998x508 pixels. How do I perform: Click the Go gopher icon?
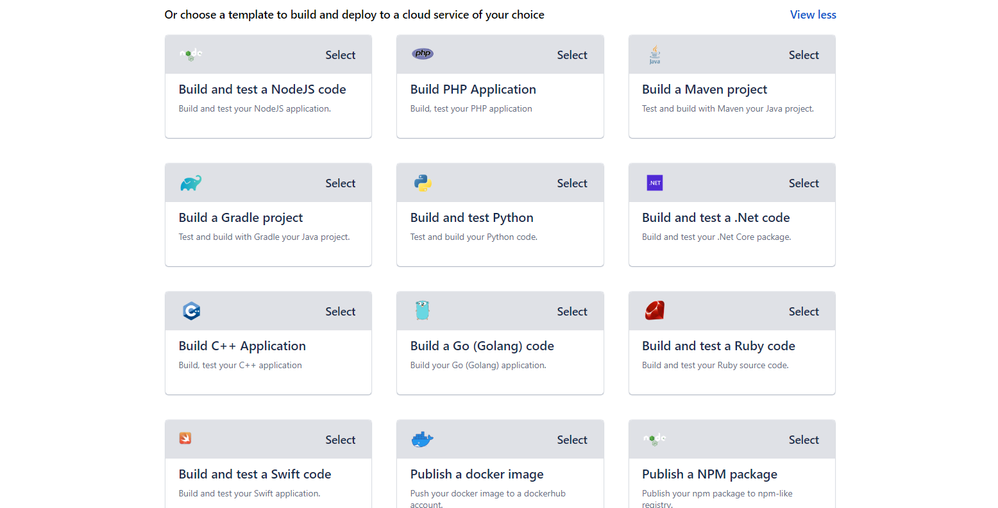click(423, 311)
